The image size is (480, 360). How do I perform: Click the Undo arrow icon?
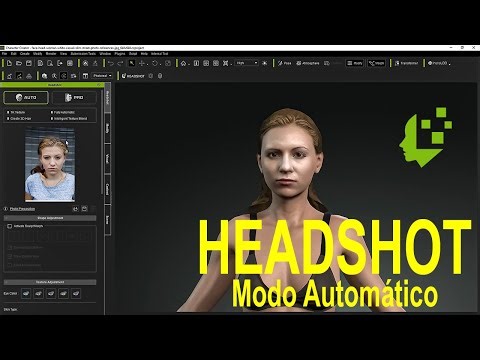(111, 63)
